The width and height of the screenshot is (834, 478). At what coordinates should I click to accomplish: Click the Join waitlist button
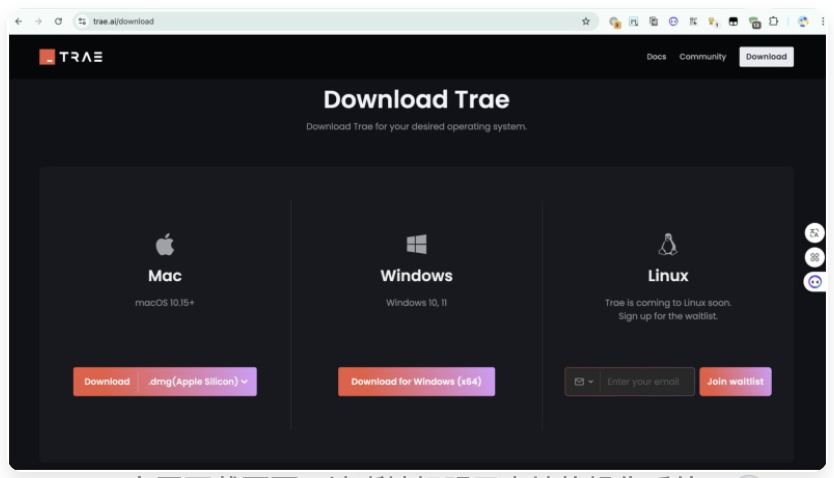pos(735,381)
